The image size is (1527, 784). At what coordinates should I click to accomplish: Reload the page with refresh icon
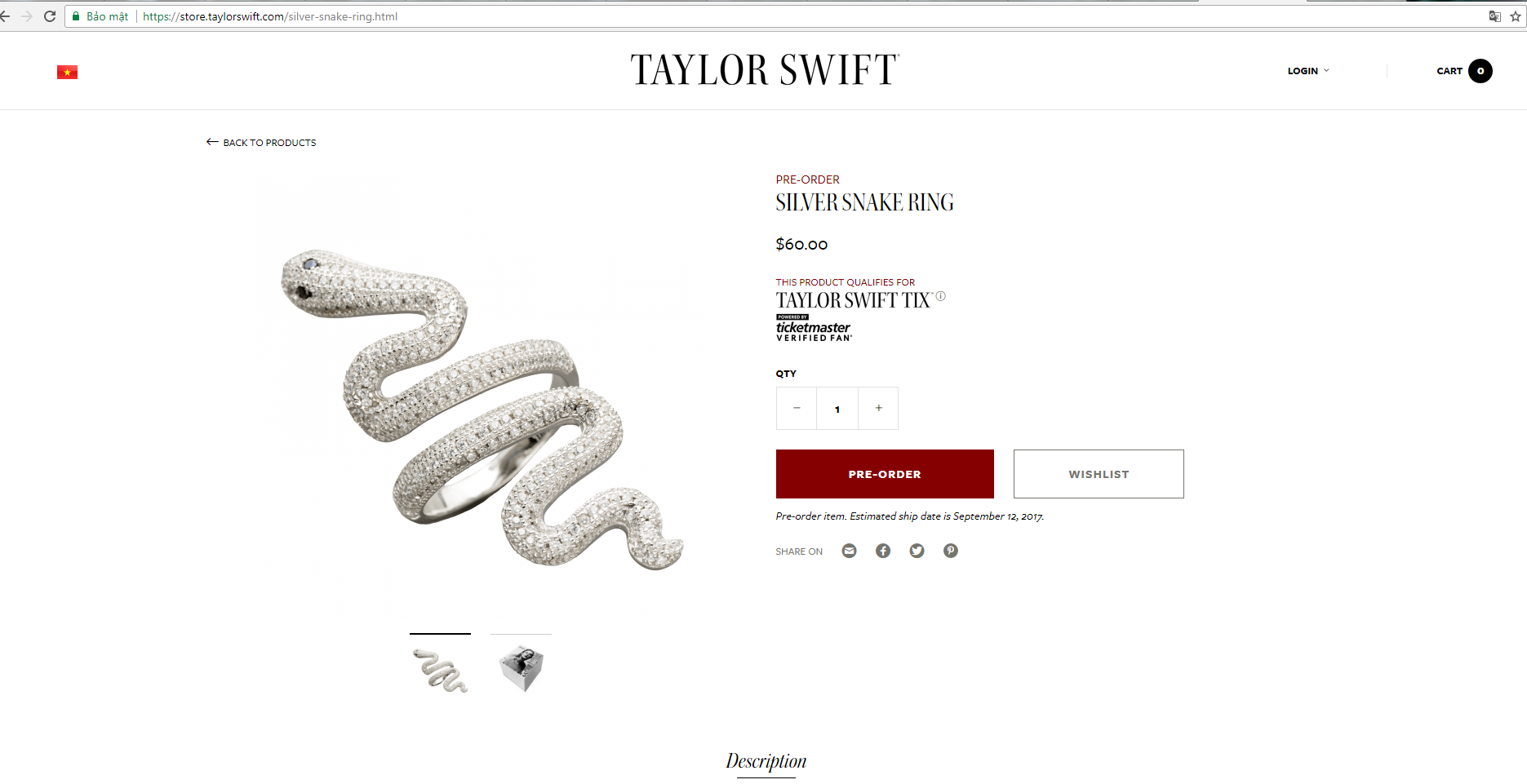tap(50, 16)
